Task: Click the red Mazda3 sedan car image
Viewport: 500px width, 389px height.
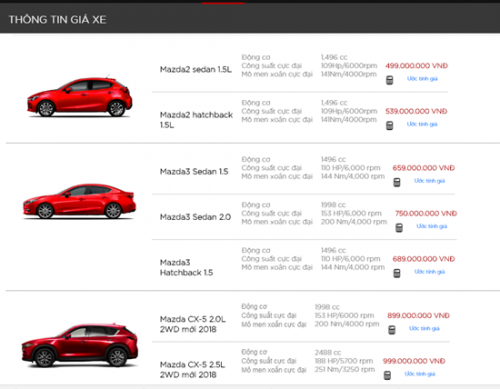Action: pos(79,201)
